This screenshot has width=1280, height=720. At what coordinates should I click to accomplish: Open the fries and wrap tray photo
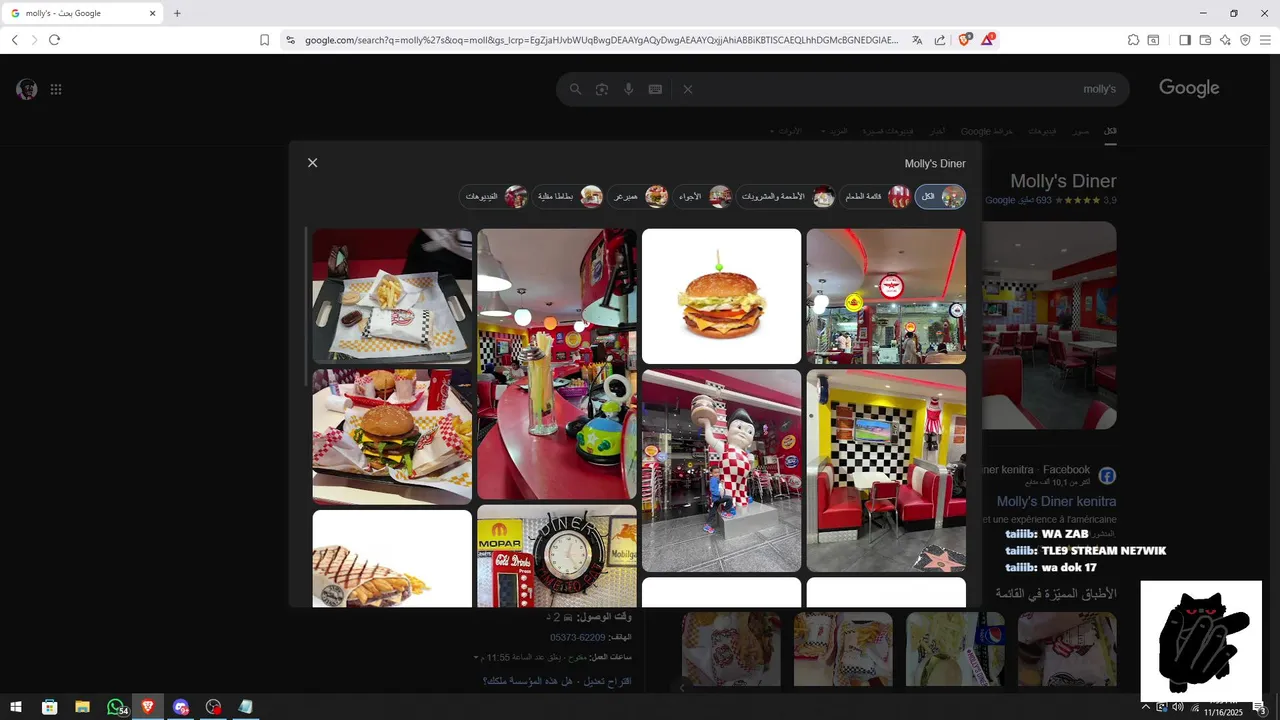coord(392,296)
